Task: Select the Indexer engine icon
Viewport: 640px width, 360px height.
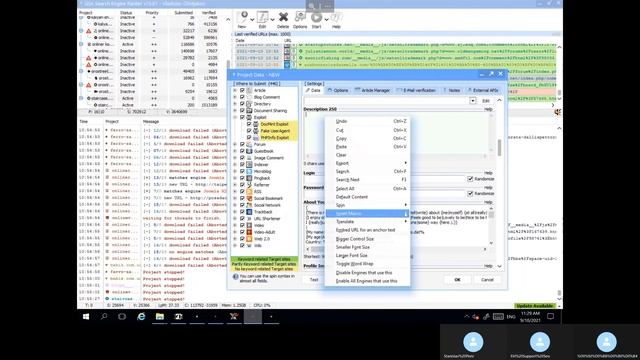Action: click(249, 164)
